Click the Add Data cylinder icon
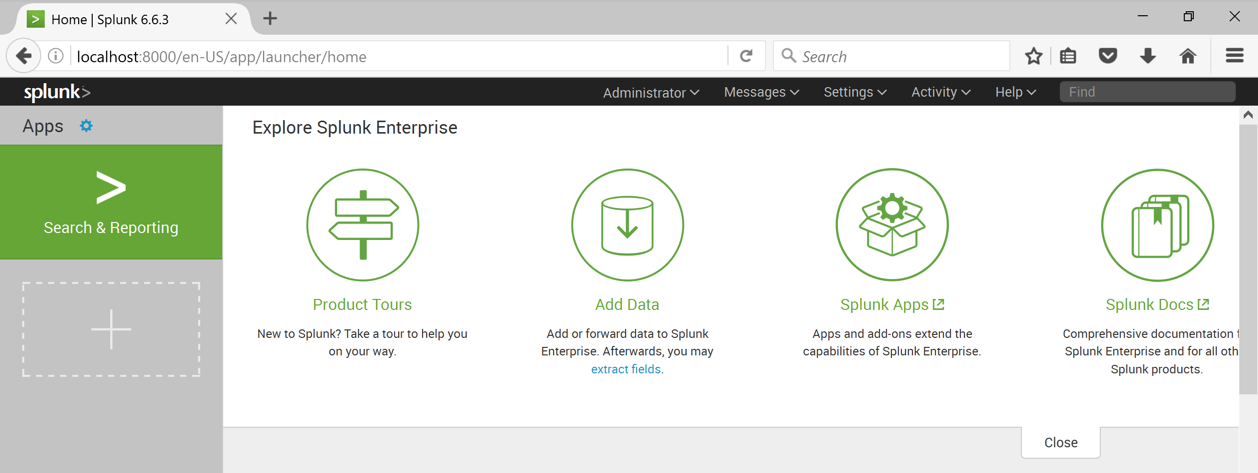 (627, 225)
